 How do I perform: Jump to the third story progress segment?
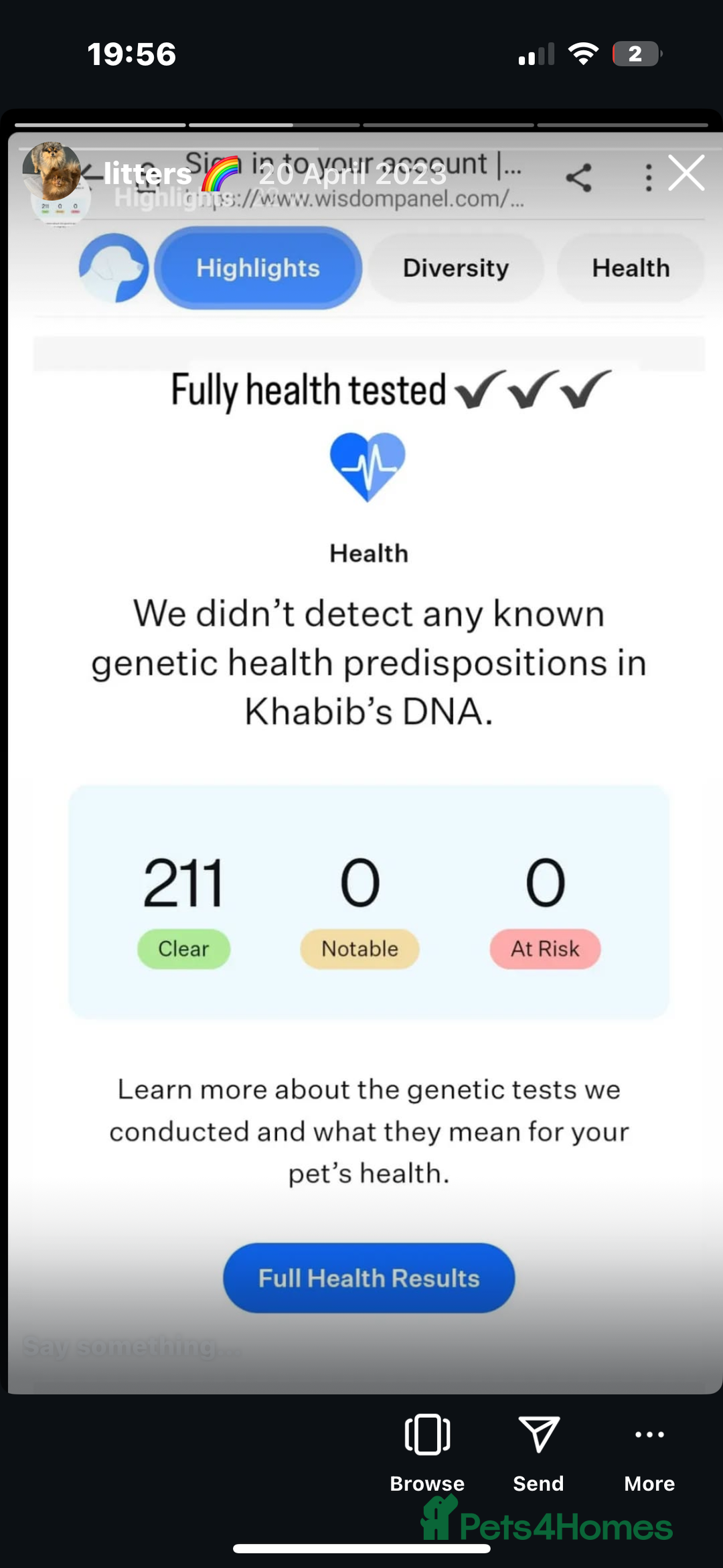(448, 125)
